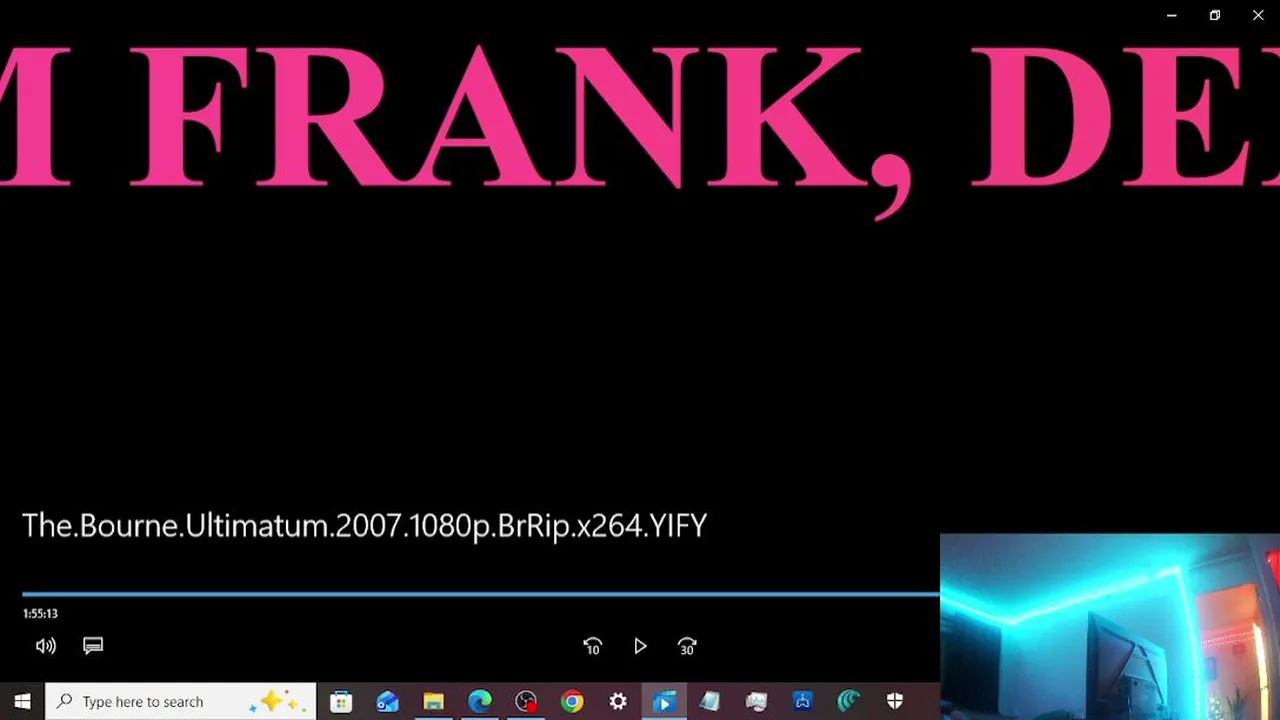
Task: Open OBS Studio from the taskbar
Action: (526, 702)
